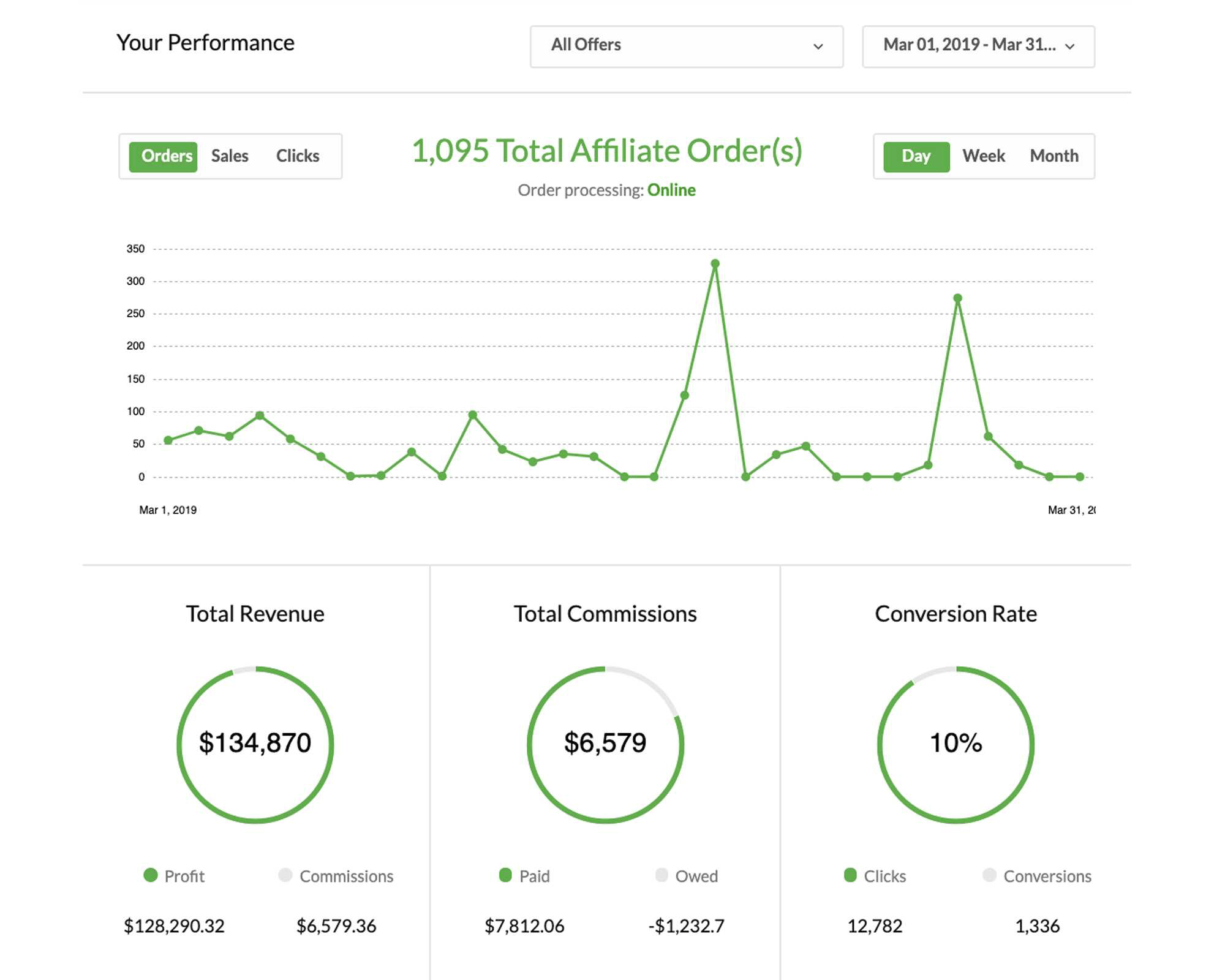This screenshot has width=1225, height=980.
Task: Expand the Mar 01, 2019 date range dropdown
Action: click(978, 47)
